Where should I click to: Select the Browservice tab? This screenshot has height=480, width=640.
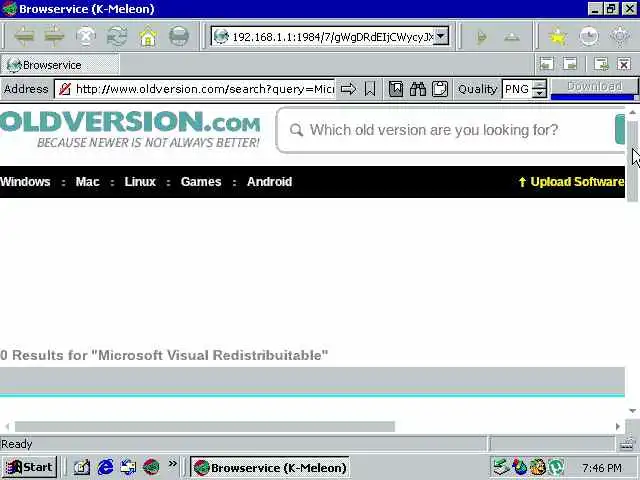pyautogui.click(x=60, y=65)
